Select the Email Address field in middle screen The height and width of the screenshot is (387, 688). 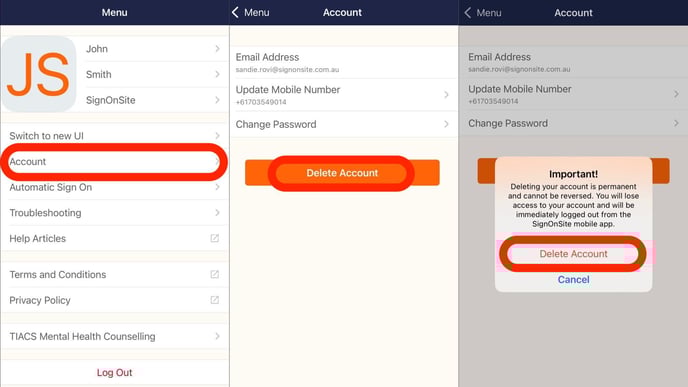[344, 63]
